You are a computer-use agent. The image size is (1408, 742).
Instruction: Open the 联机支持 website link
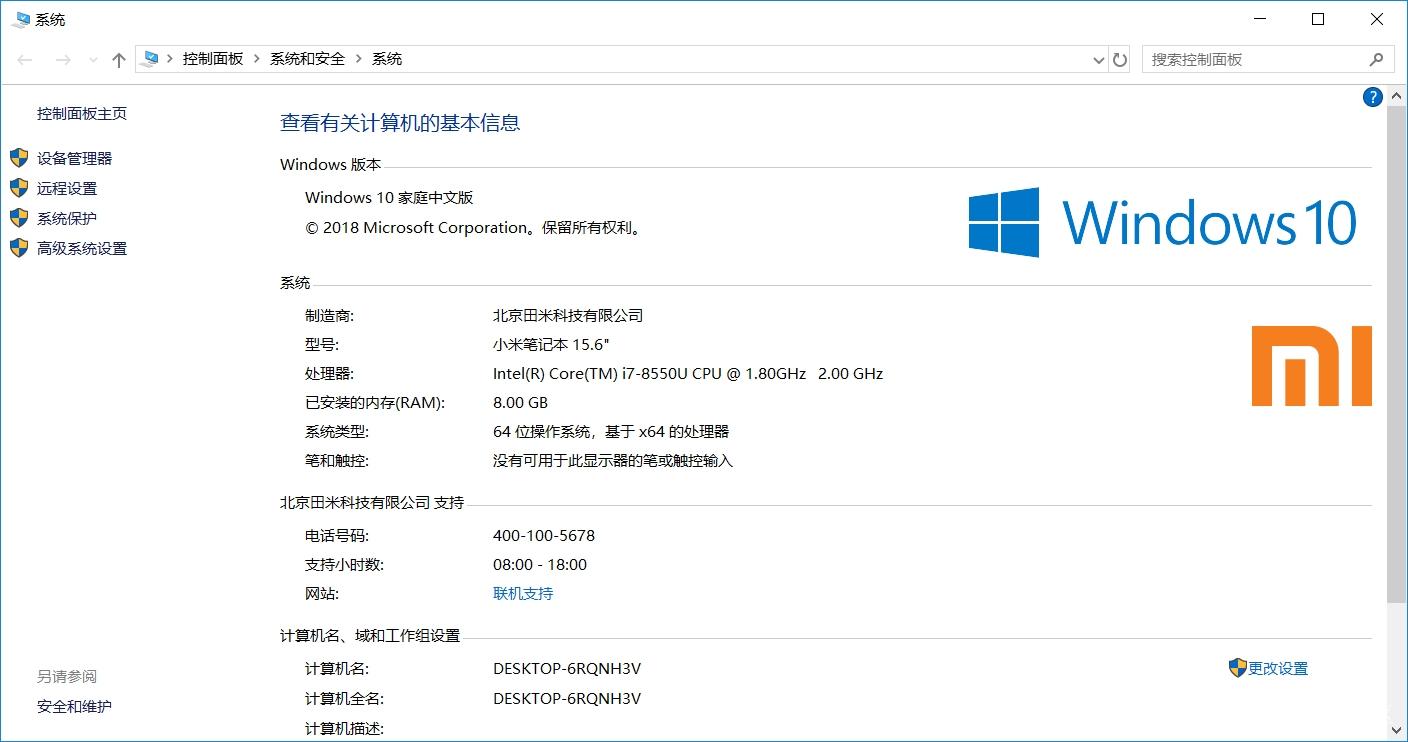click(523, 593)
